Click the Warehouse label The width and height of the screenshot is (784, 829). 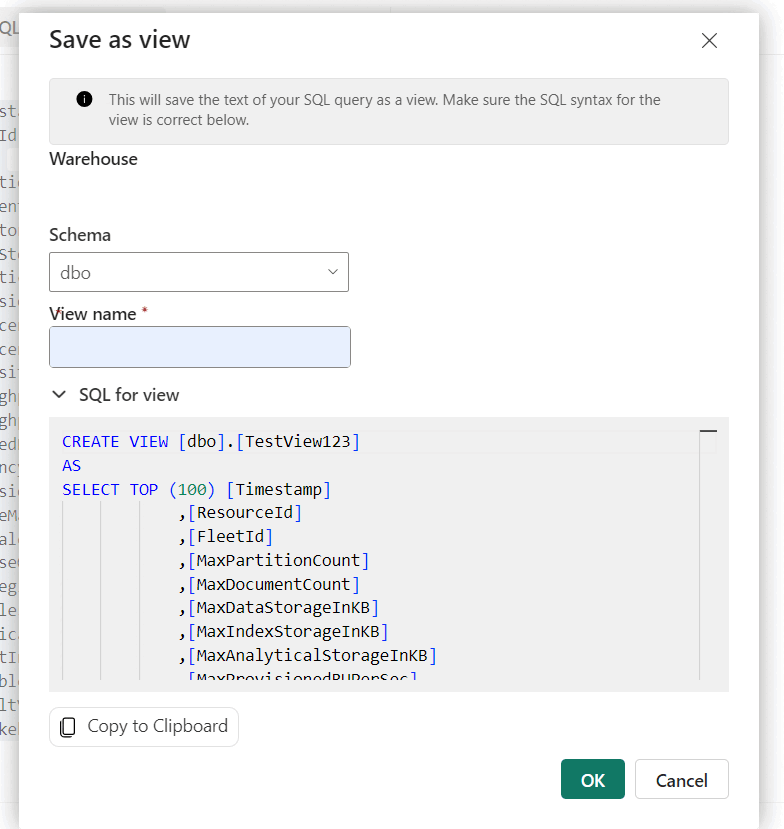click(93, 158)
